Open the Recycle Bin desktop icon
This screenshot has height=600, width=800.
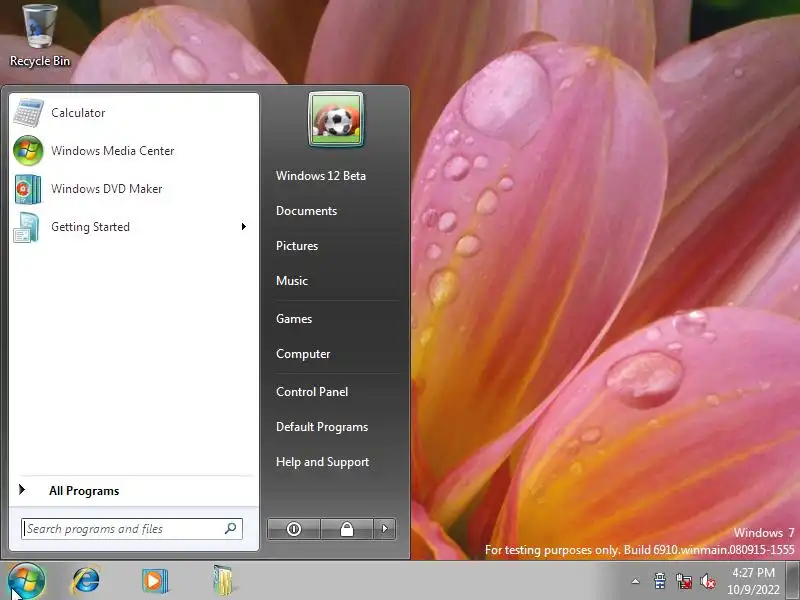pyautogui.click(x=40, y=35)
